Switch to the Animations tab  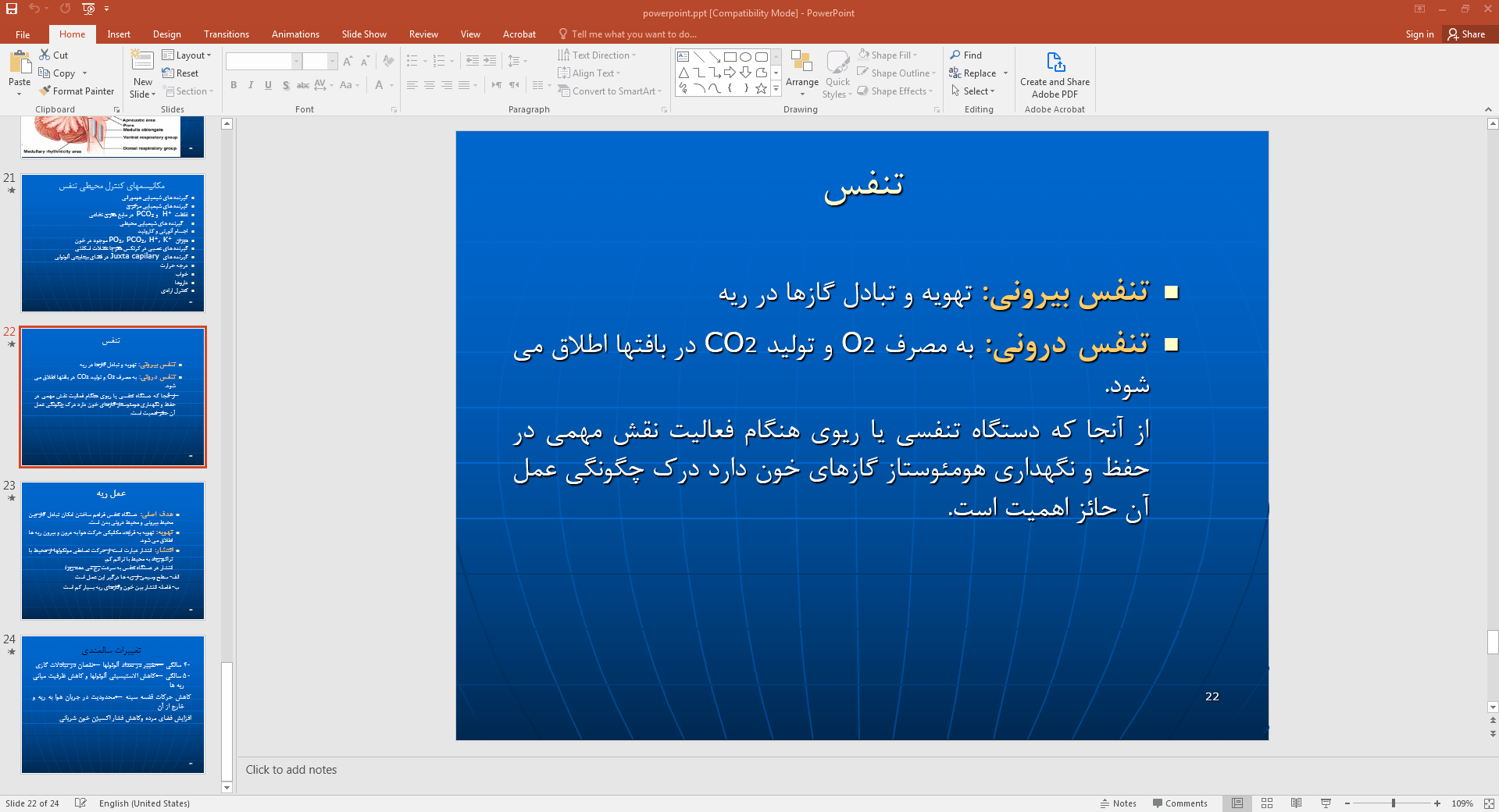pyautogui.click(x=295, y=34)
